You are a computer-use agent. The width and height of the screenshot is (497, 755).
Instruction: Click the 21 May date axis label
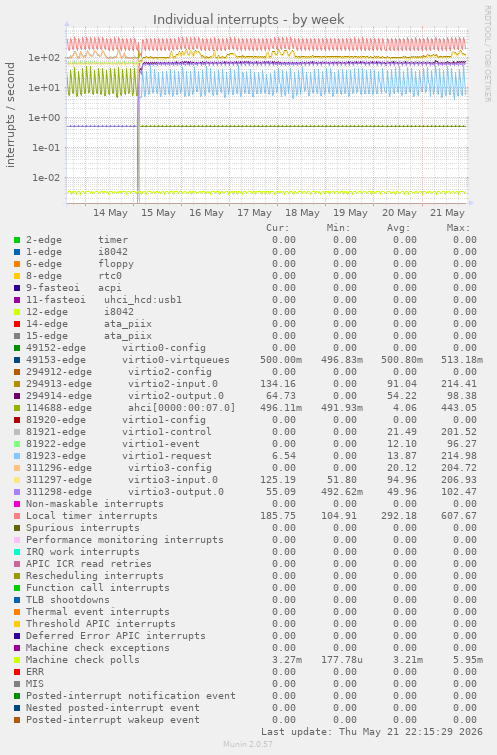point(447,213)
